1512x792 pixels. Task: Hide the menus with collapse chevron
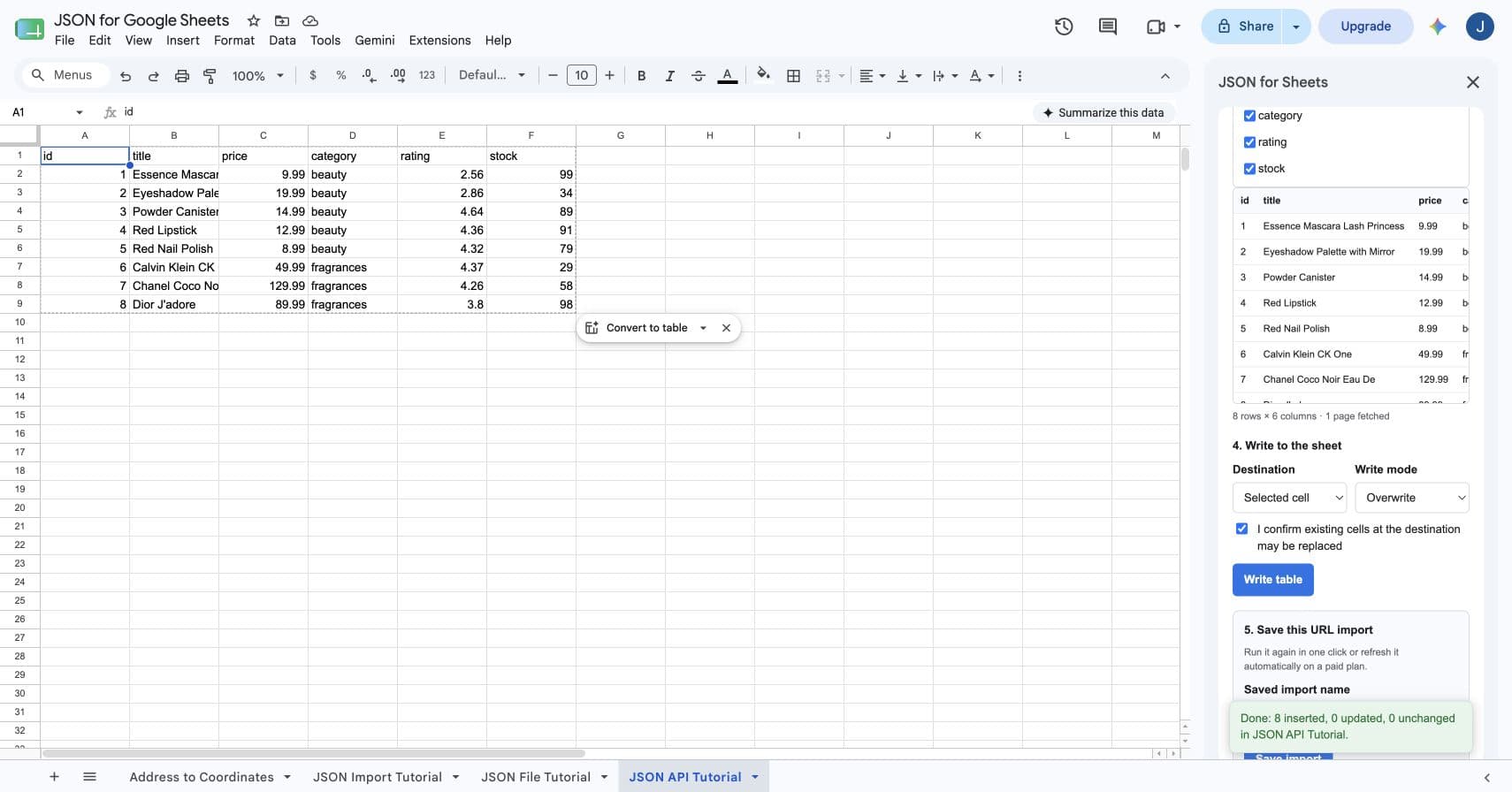[x=1165, y=76]
